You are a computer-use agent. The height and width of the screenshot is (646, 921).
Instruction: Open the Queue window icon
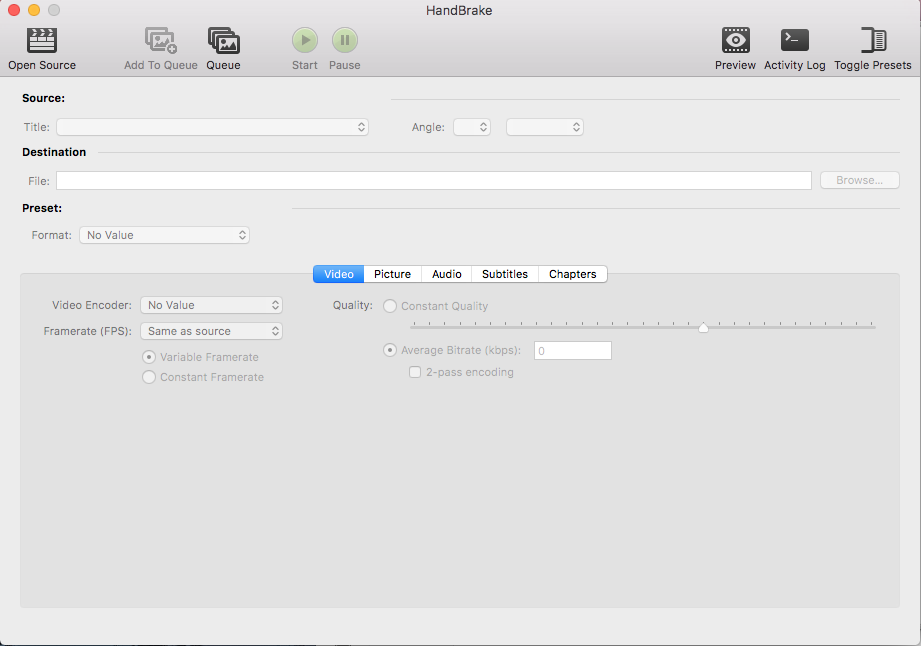(223, 41)
